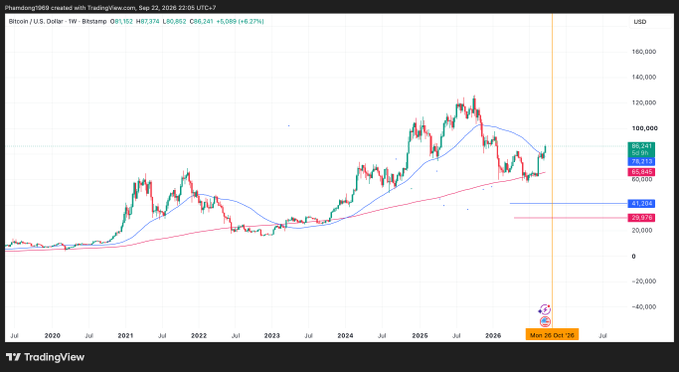The width and height of the screenshot is (679, 372).
Task: Click the 120,000 price axis label
Action: pos(644,103)
